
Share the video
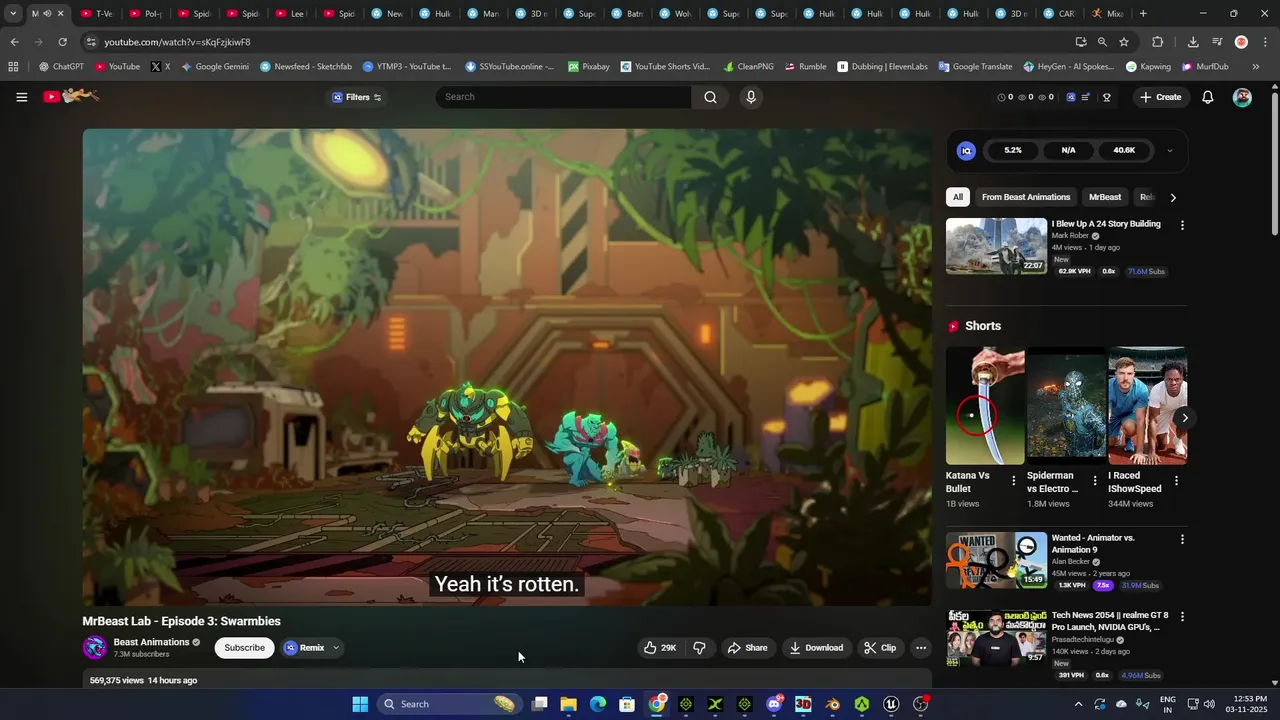click(747, 648)
